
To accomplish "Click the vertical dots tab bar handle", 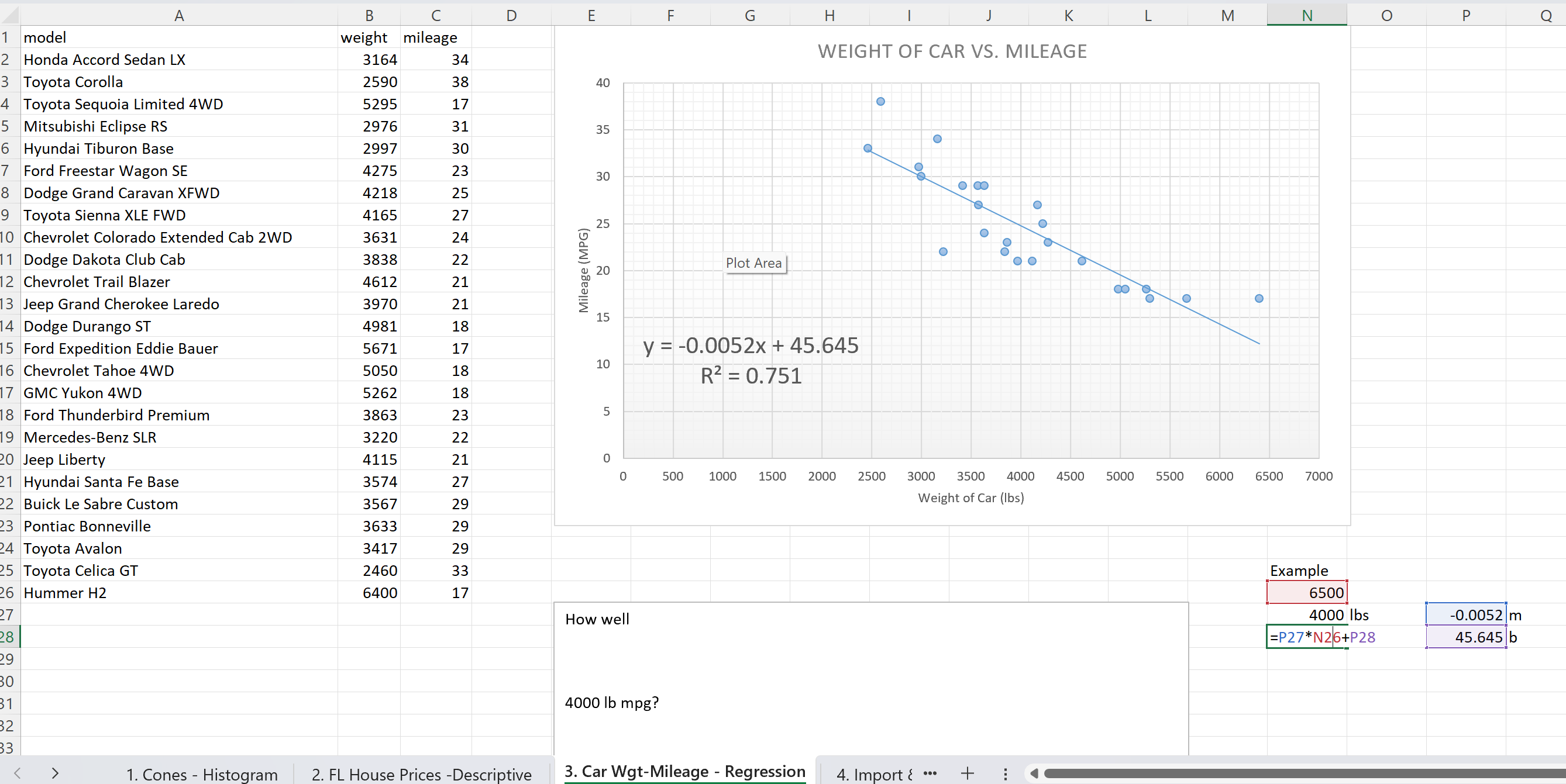I will [x=1005, y=773].
